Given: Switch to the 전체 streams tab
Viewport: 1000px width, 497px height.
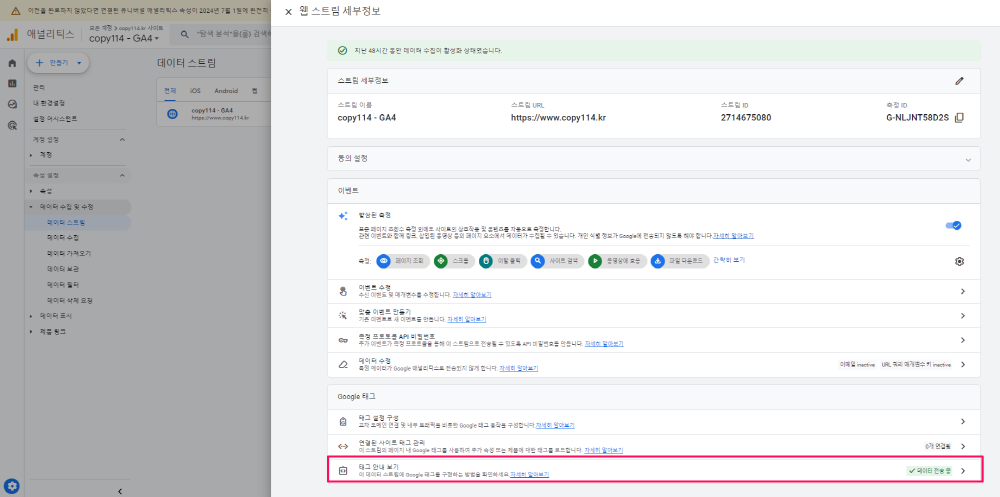Looking at the screenshot, I should pos(170,91).
